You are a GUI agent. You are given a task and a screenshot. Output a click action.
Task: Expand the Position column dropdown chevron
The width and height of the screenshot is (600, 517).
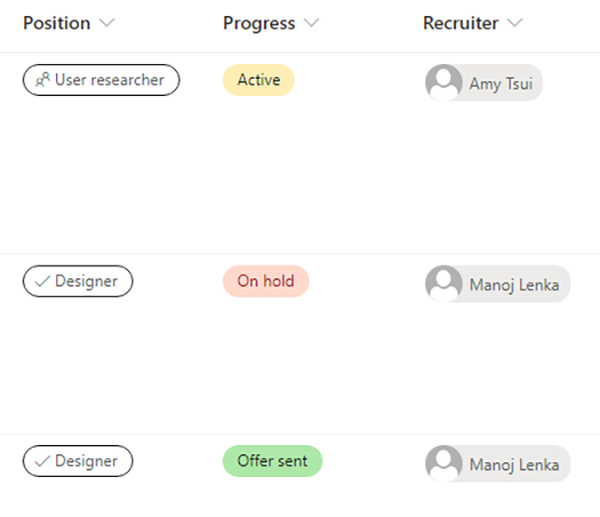(107, 23)
